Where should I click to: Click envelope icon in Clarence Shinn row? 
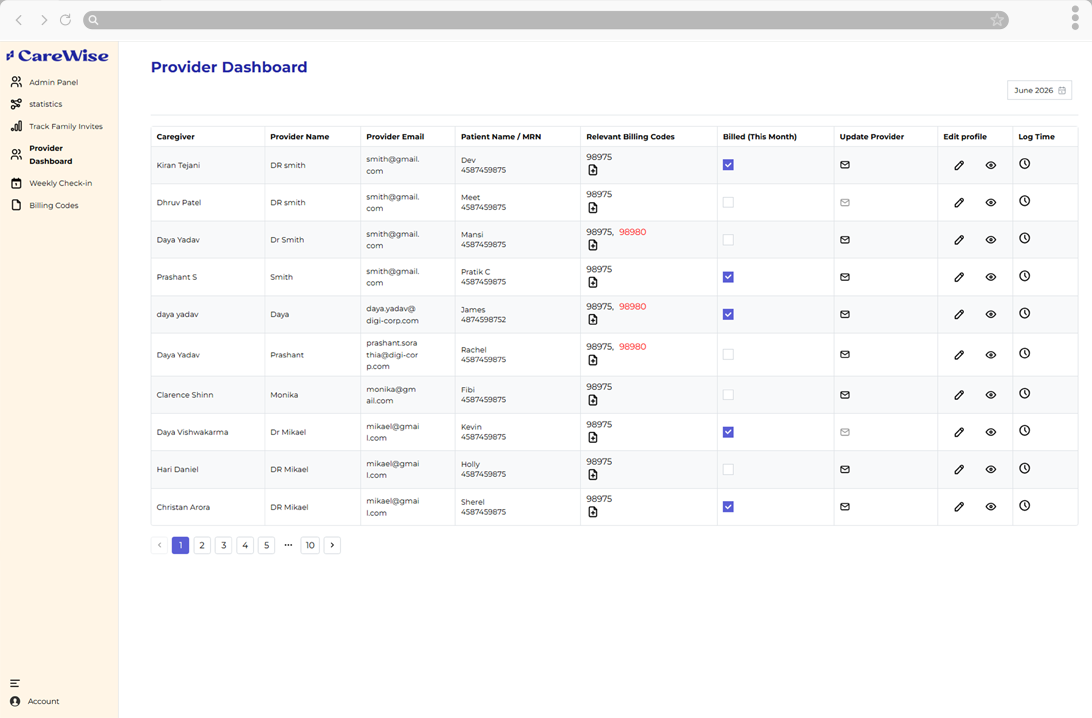(845, 395)
